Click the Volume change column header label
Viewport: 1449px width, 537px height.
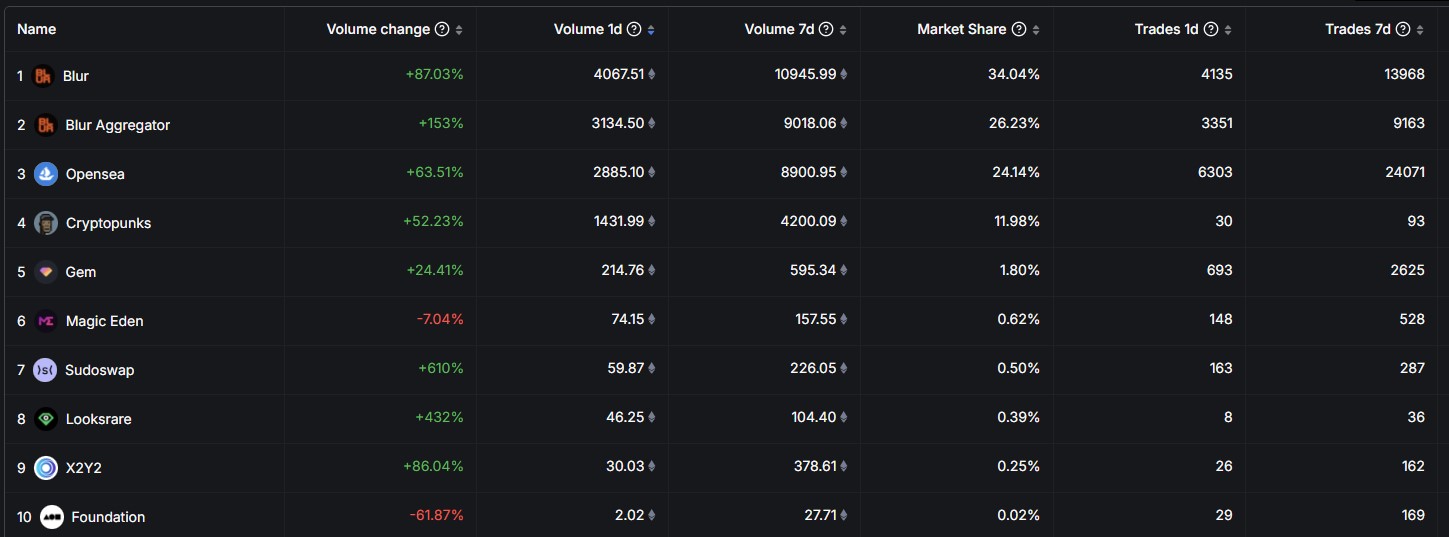tap(379, 29)
